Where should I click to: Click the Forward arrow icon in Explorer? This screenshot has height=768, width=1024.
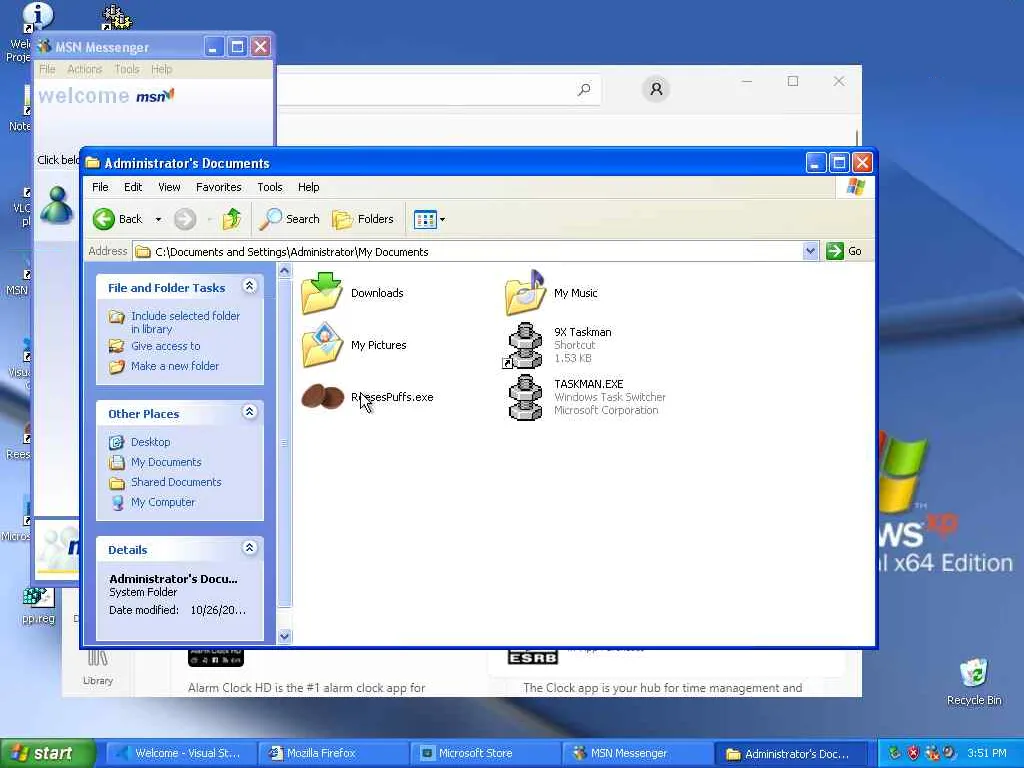point(185,219)
